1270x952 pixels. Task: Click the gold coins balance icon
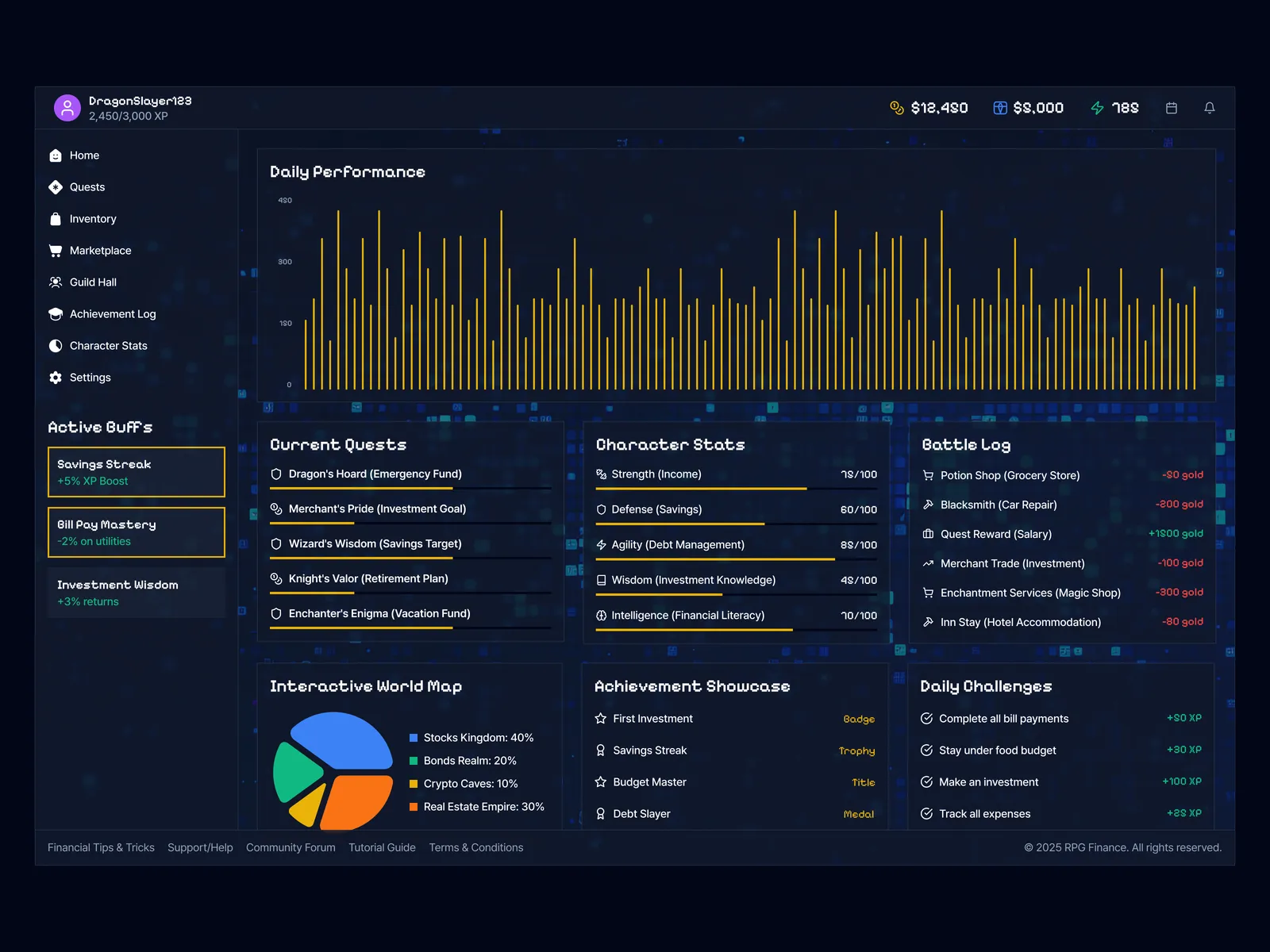pyautogui.click(x=897, y=108)
